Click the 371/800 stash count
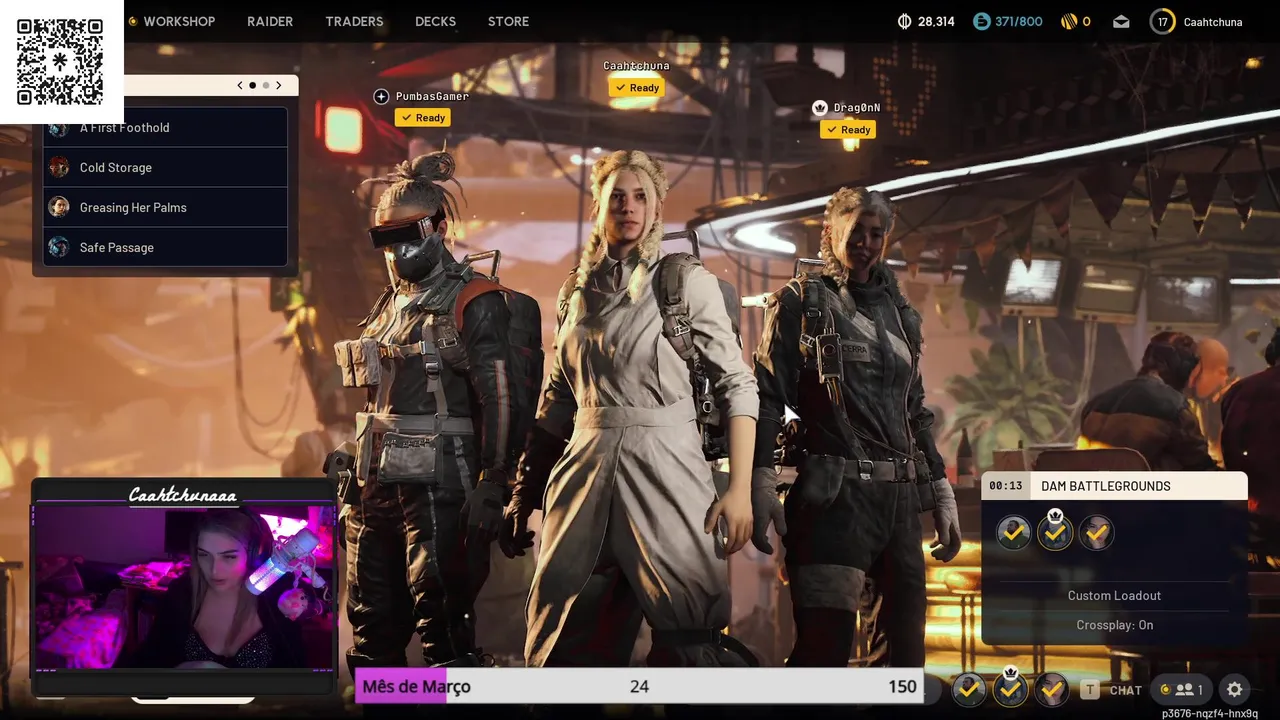This screenshot has height=720, width=1280. [x=1019, y=21]
